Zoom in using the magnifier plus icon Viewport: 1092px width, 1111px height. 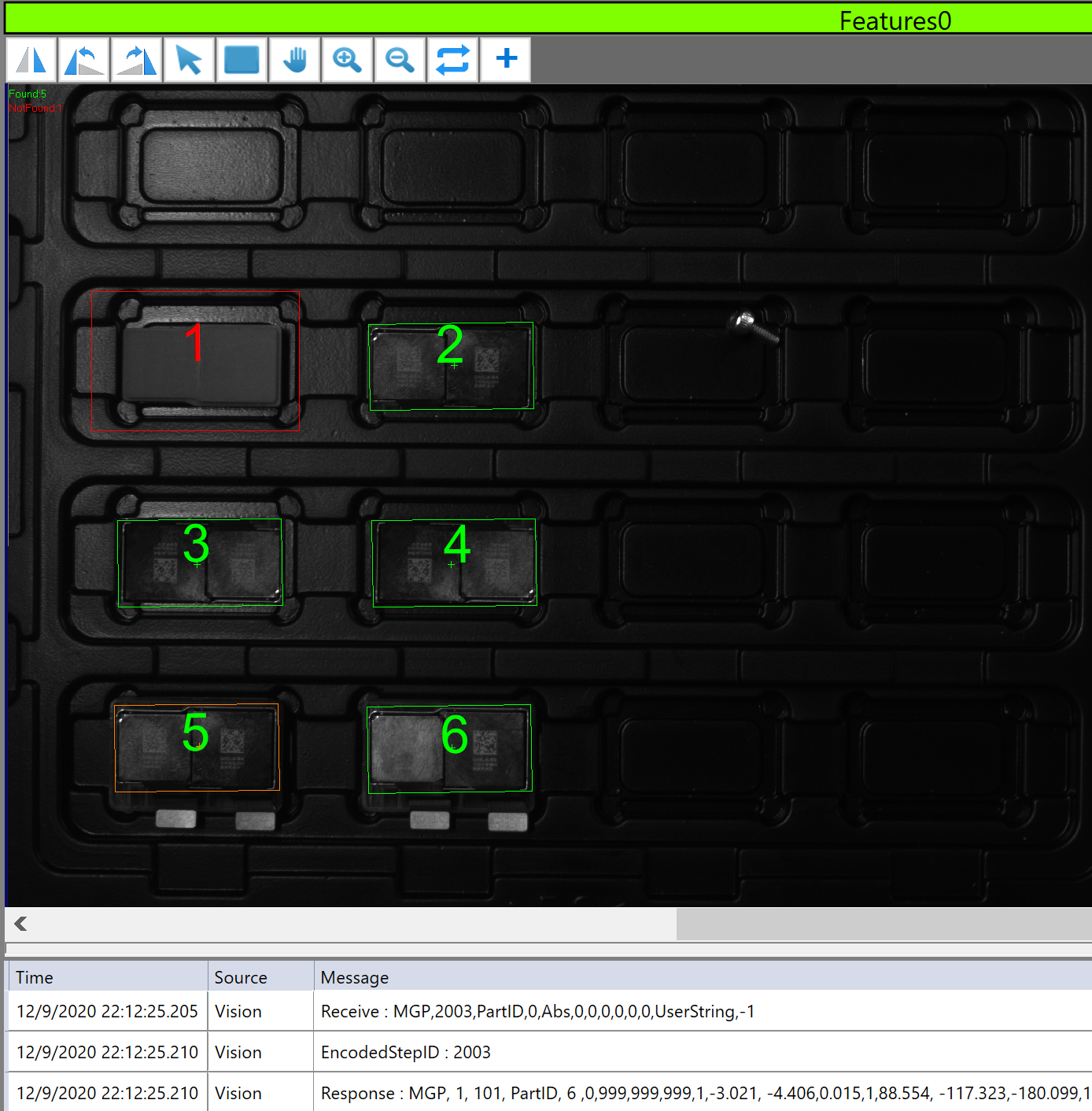pos(347,60)
